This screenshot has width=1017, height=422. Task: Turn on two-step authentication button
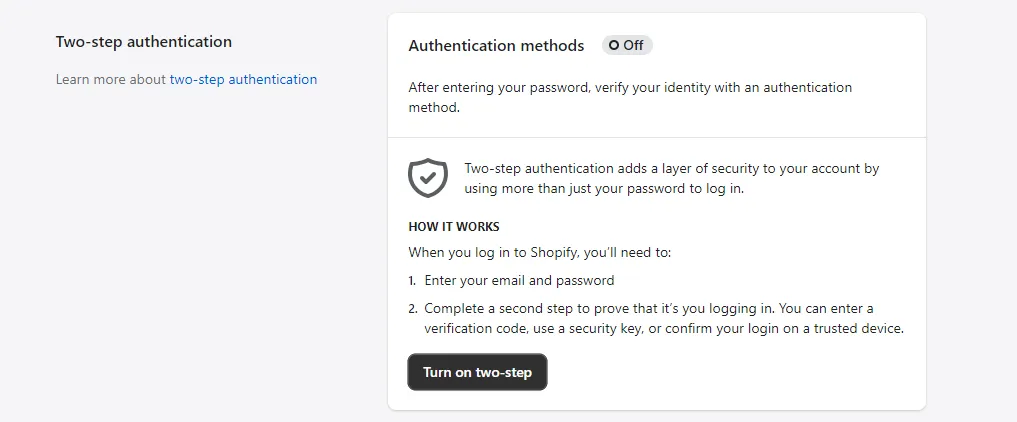(x=477, y=372)
